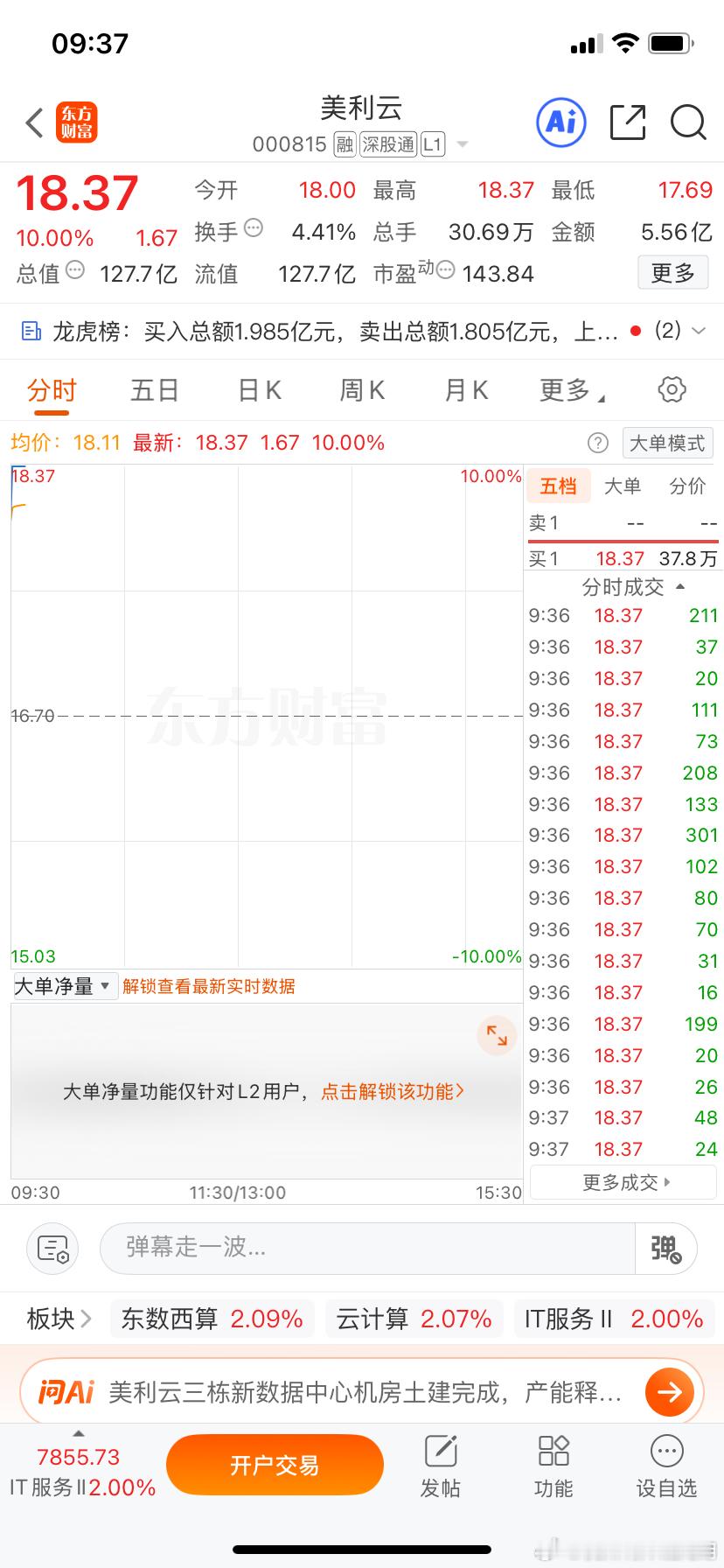
Task: Tap the 9:37 trade row volume 48
Action: 623,1117
